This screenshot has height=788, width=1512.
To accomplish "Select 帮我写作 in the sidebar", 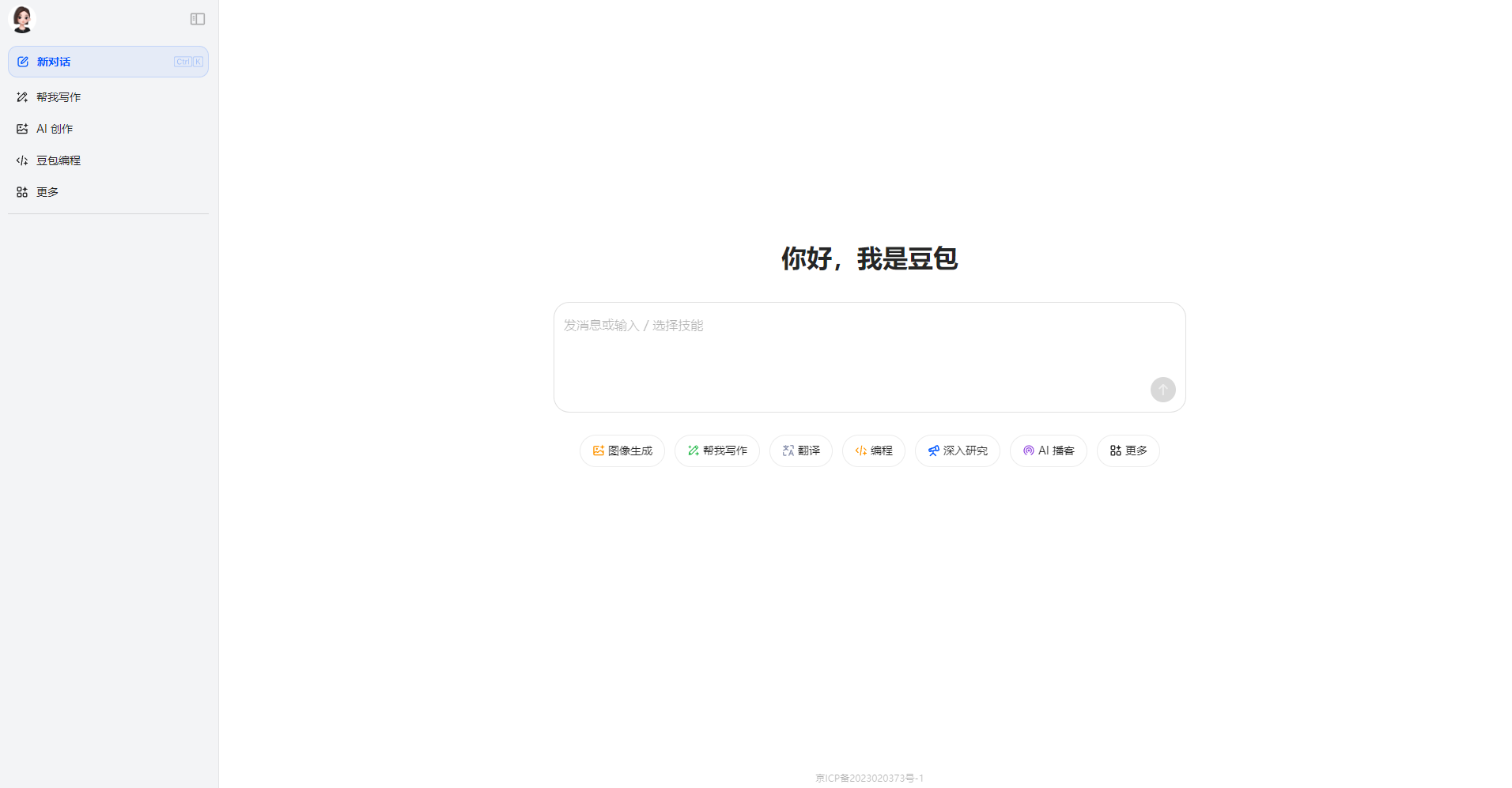I will pyautogui.click(x=59, y=96).
